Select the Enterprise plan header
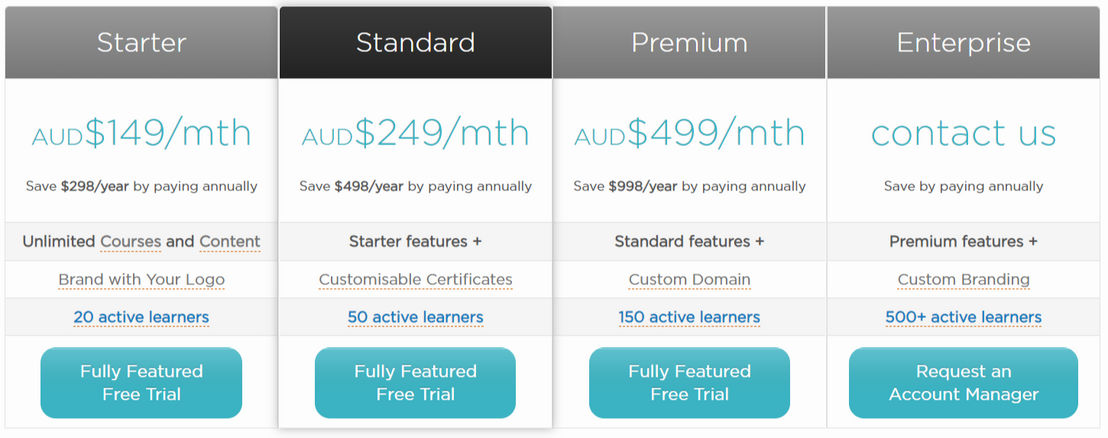1108x438 pixels. (x=964, y=42)
